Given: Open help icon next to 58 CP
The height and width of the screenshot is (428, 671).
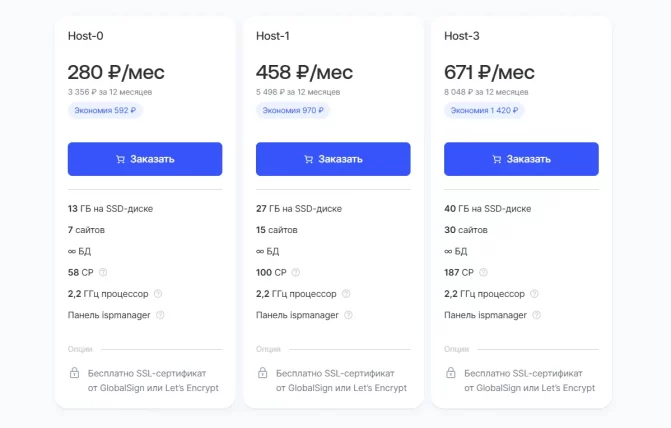Looking at the screenshot, I should [103, 272].
